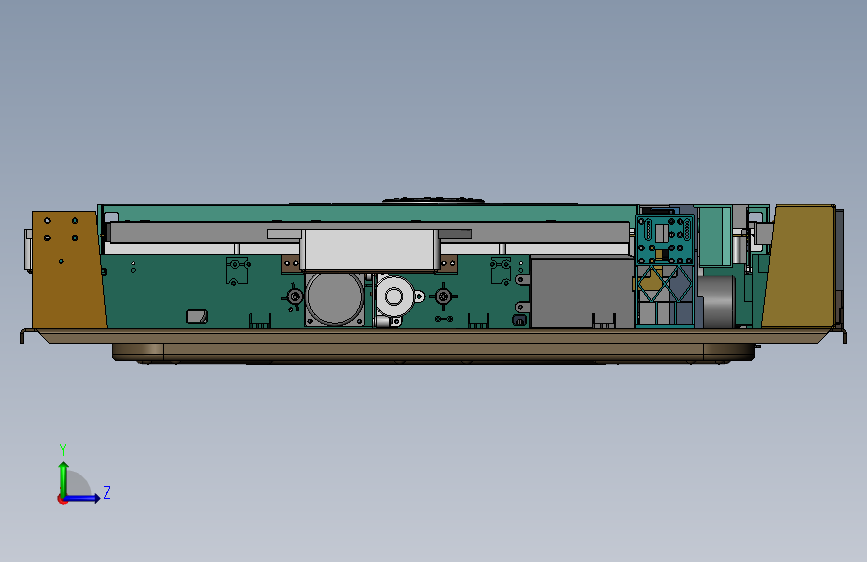This screenshot has height=562, width=867.
Task: Pick the gray cylindrical motor near right bracket
Action: [717, 302]
